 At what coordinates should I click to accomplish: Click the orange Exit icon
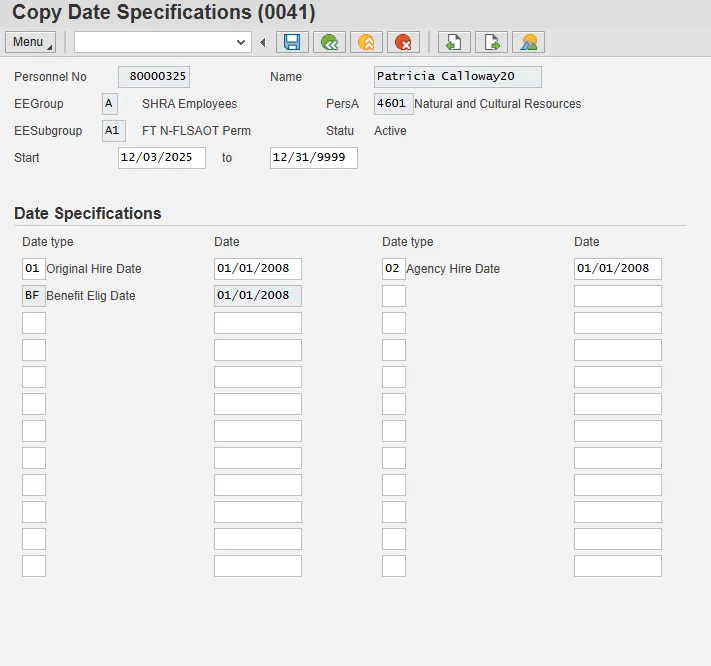(x=366, y=42)
